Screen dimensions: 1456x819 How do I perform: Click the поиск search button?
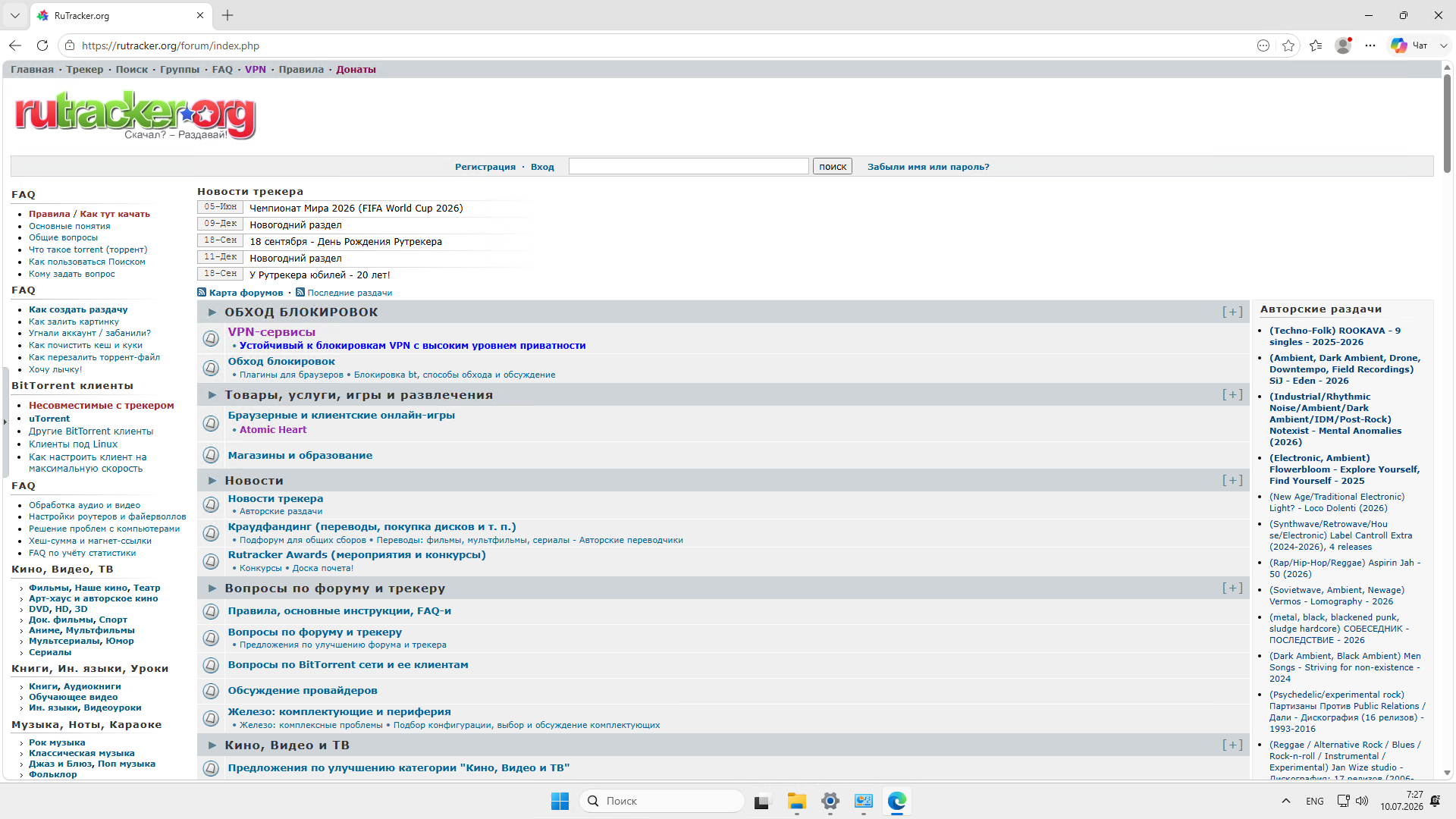pyautogui.click(x=833, y=166)
